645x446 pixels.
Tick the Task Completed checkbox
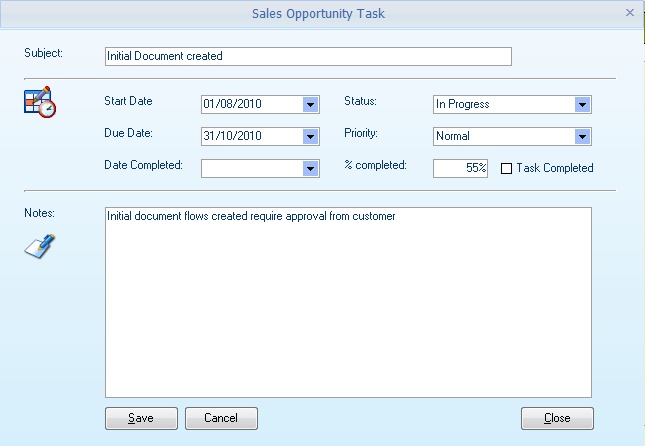(x=506, y=168)
